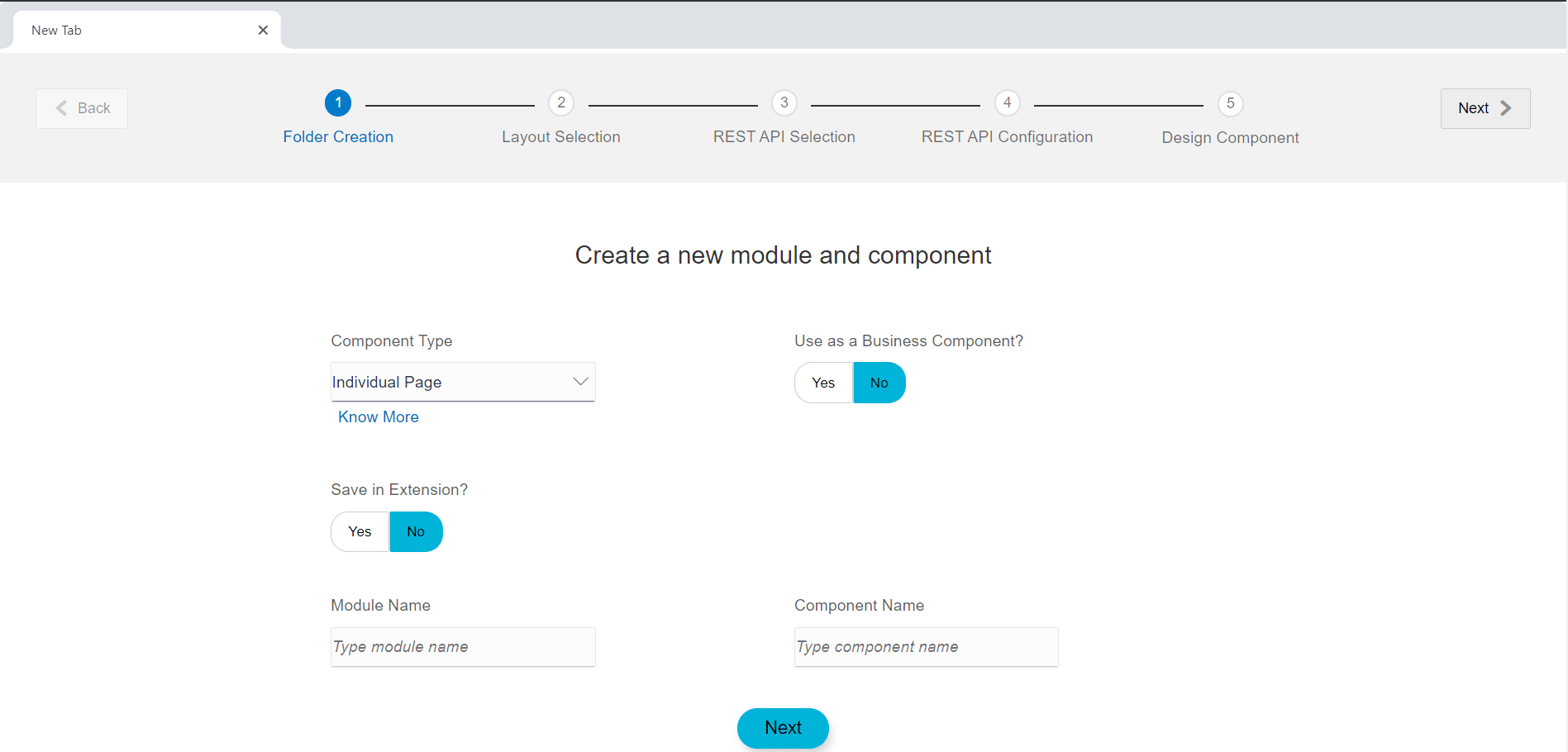Select the Layout Selection step indicator

560,102
